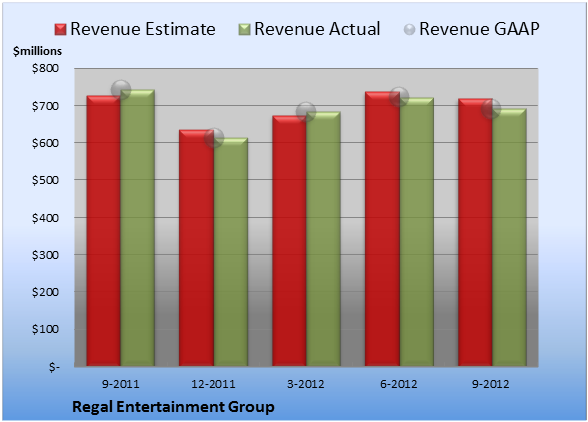588x422 pixels.
Task: Click the '9-2012' x-axis label
Action: click(x=491, y=384)
